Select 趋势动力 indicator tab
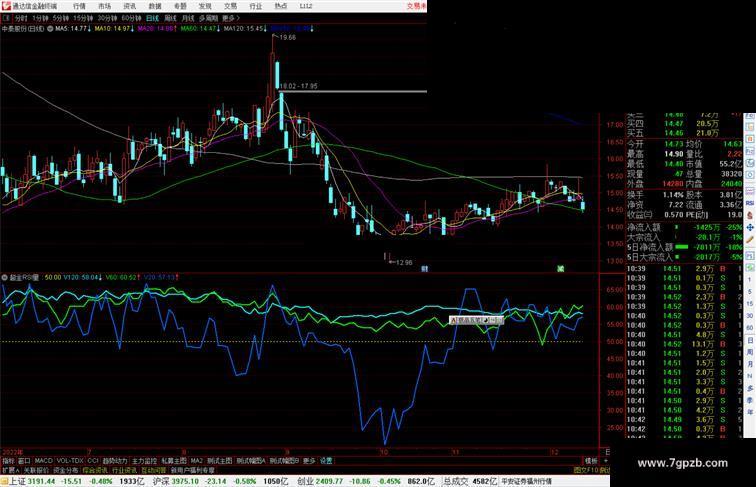This screenshot has height=487, width=756. (115, 461)
